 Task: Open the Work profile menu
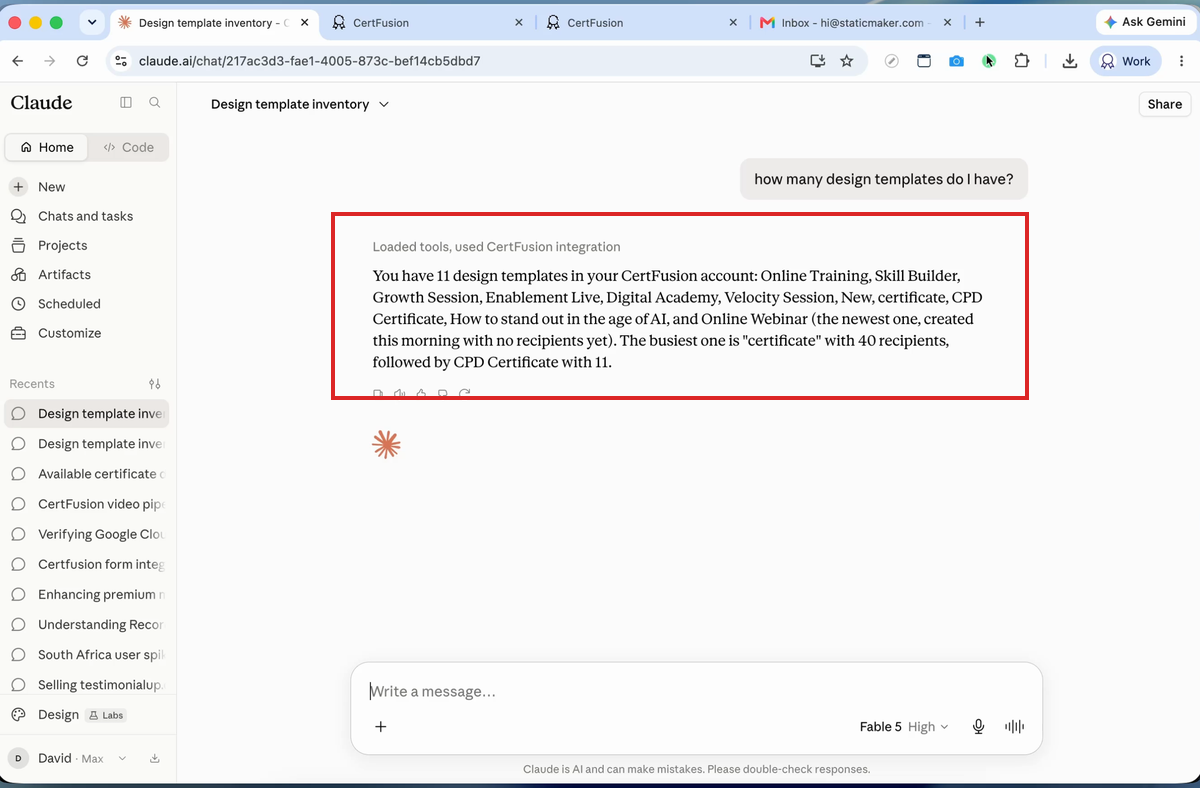tap(1126, 61)
